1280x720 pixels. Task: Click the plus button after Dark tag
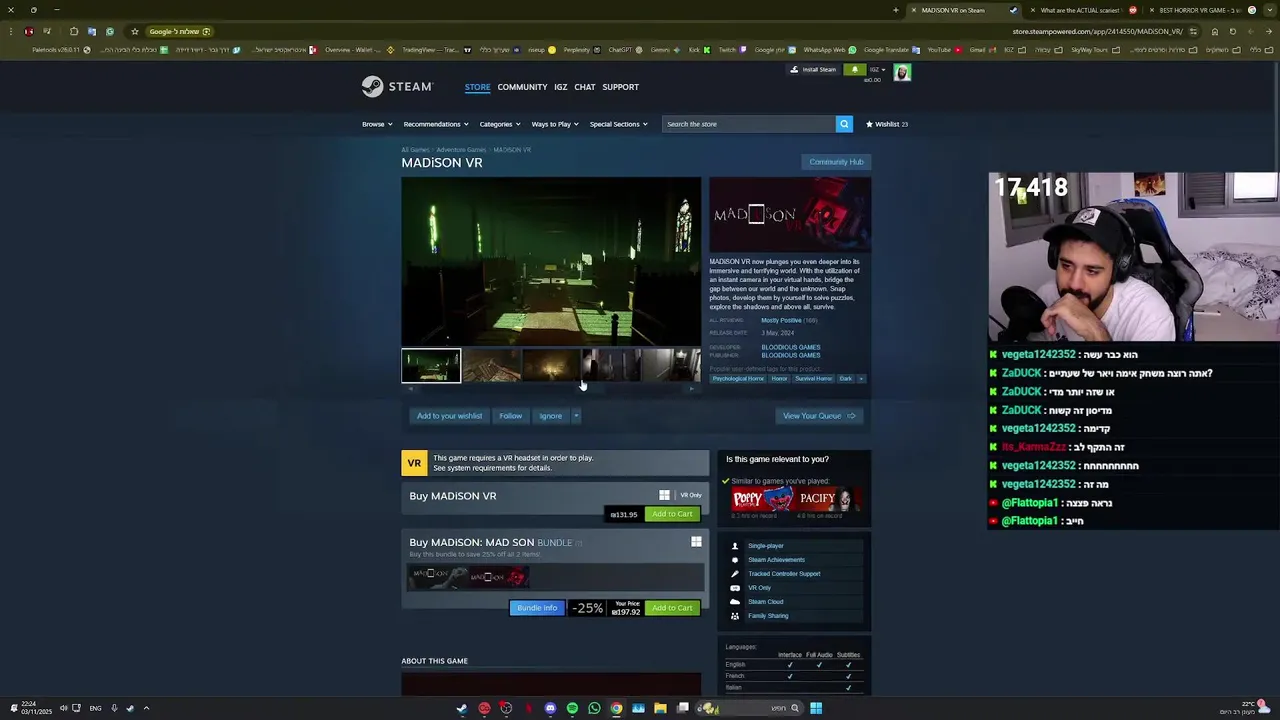tap(861, 379)
